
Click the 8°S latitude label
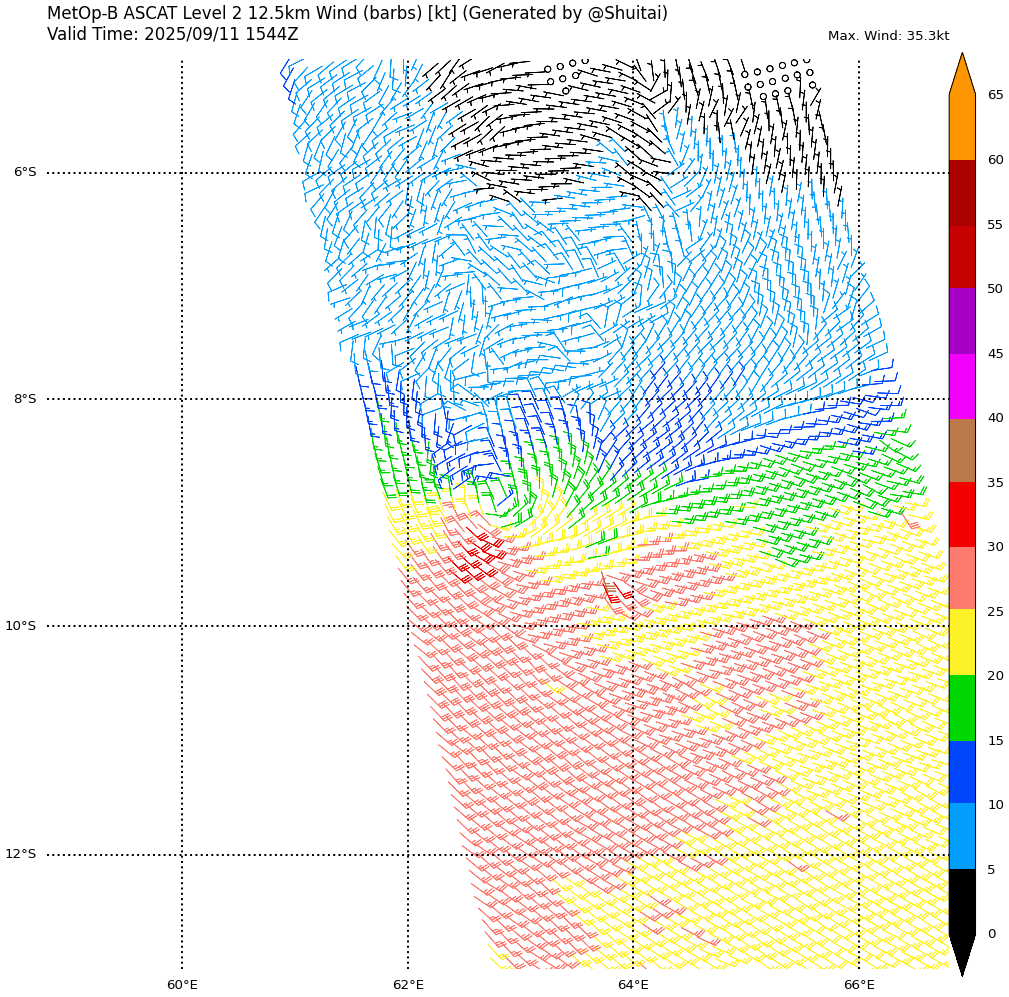click(25, 398)
